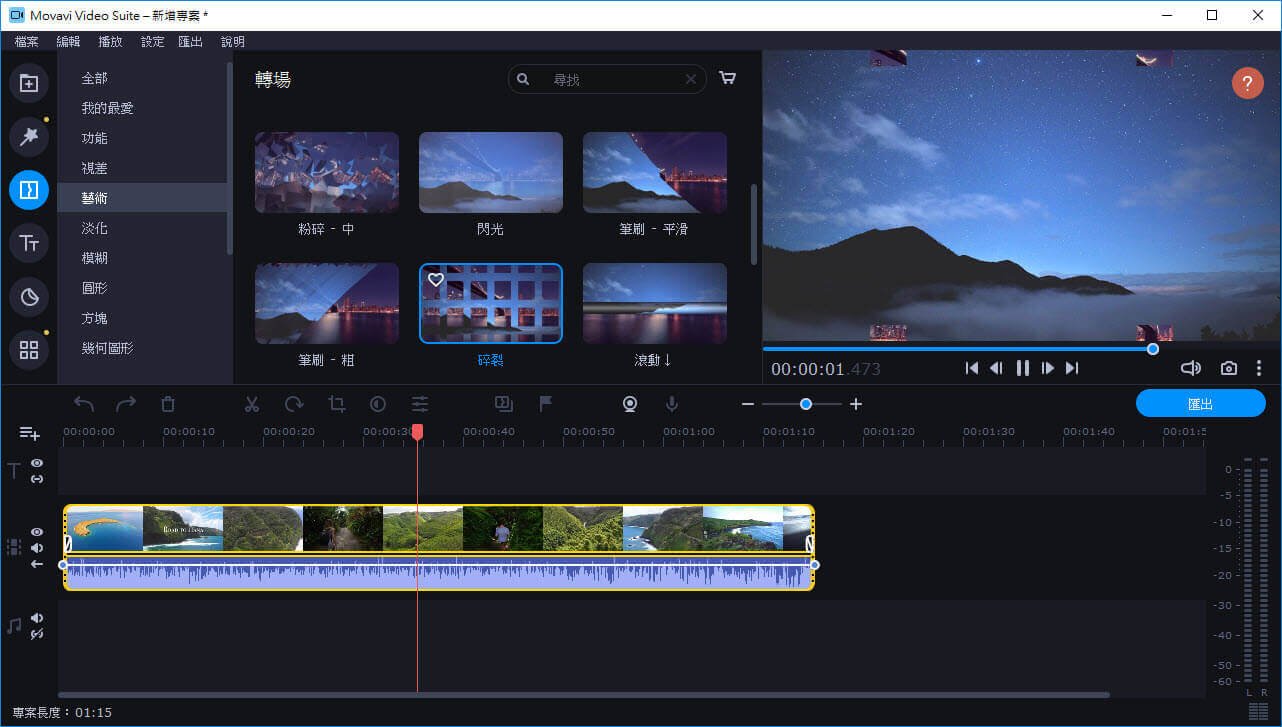This screenshot has width=1282, height=727.
Task: Jump to previous clip start
Action: (x=971, y=368)
